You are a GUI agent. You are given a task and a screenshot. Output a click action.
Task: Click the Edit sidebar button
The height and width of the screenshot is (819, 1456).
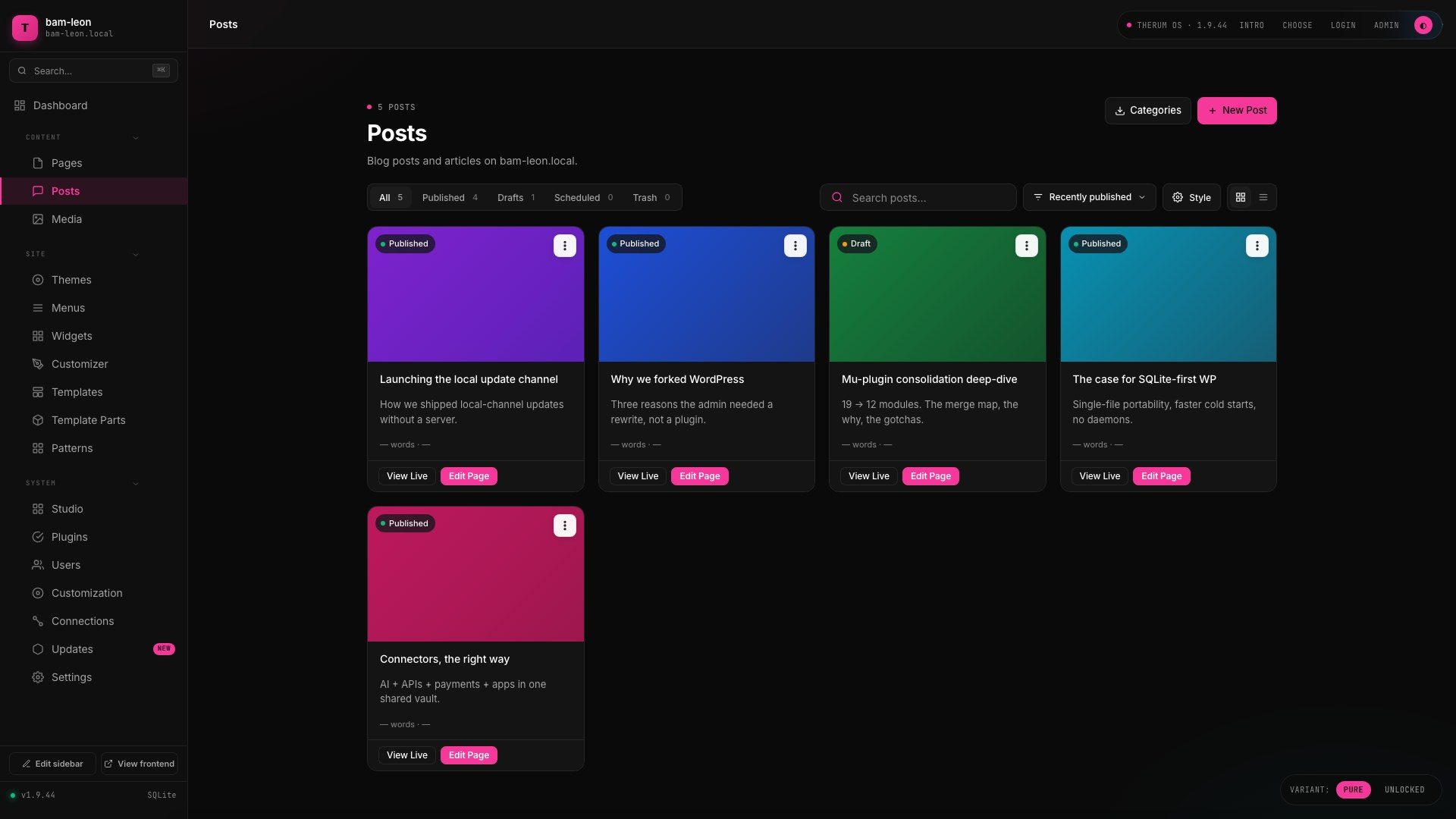tap(52, 764)
